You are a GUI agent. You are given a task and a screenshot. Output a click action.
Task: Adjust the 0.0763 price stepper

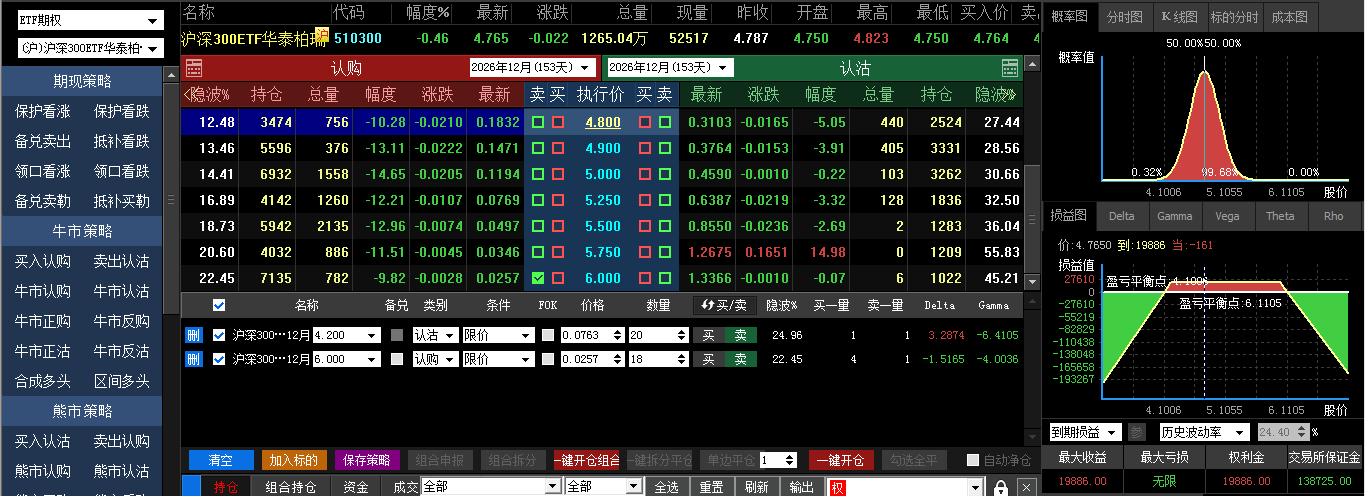pos(617,335)
